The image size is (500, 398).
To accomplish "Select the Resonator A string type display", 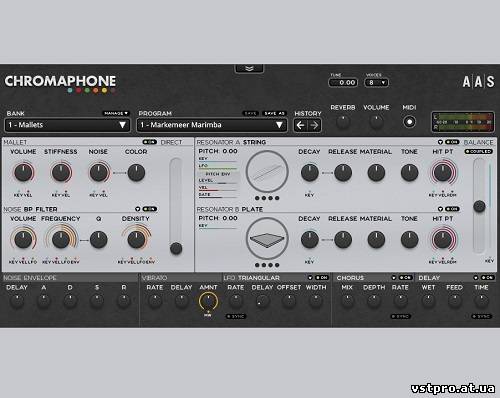I will (267, 172).
